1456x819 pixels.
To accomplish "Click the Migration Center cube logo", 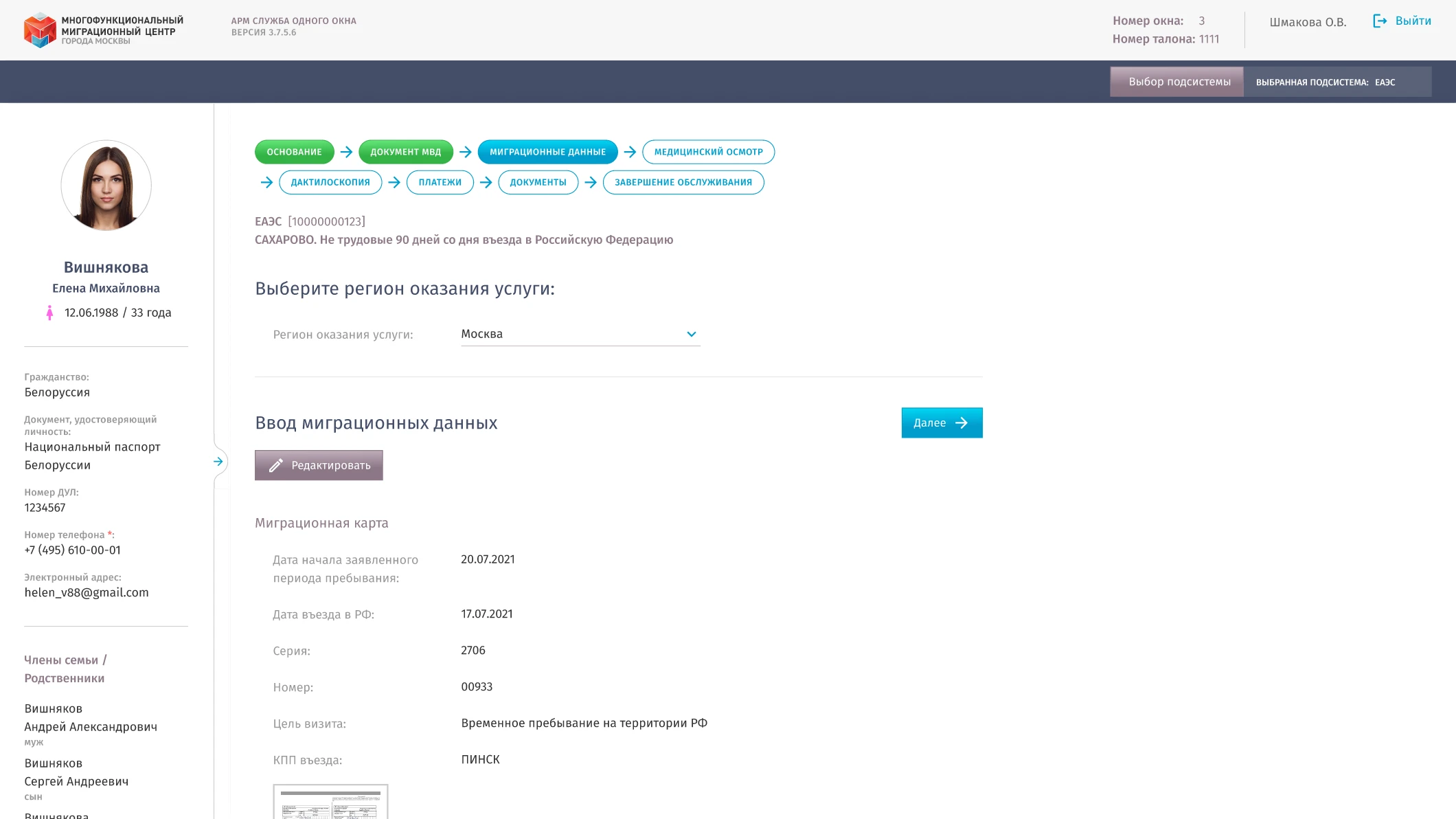I will point(40,30).
